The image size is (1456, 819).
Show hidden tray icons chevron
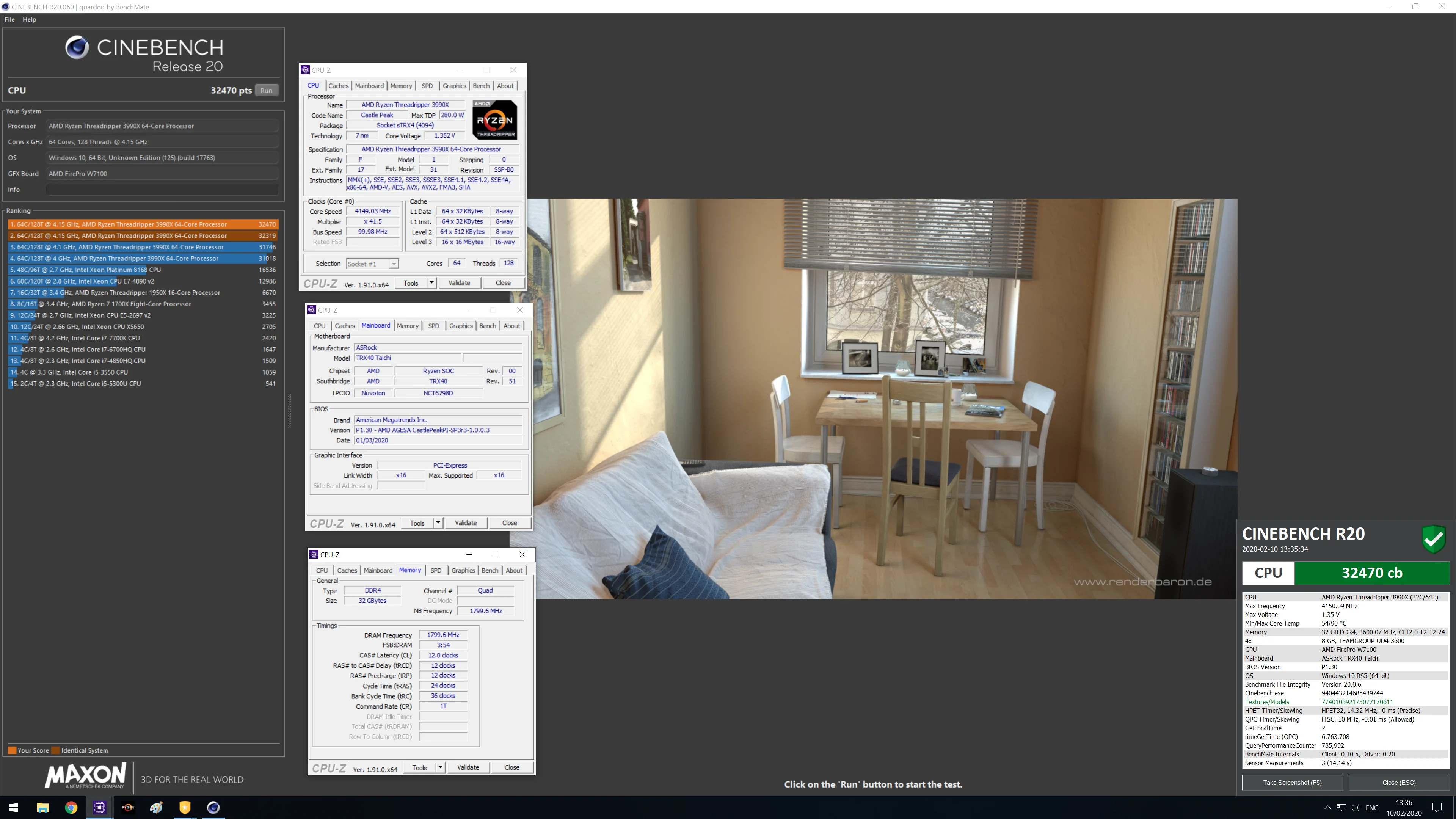(1327, 807)
